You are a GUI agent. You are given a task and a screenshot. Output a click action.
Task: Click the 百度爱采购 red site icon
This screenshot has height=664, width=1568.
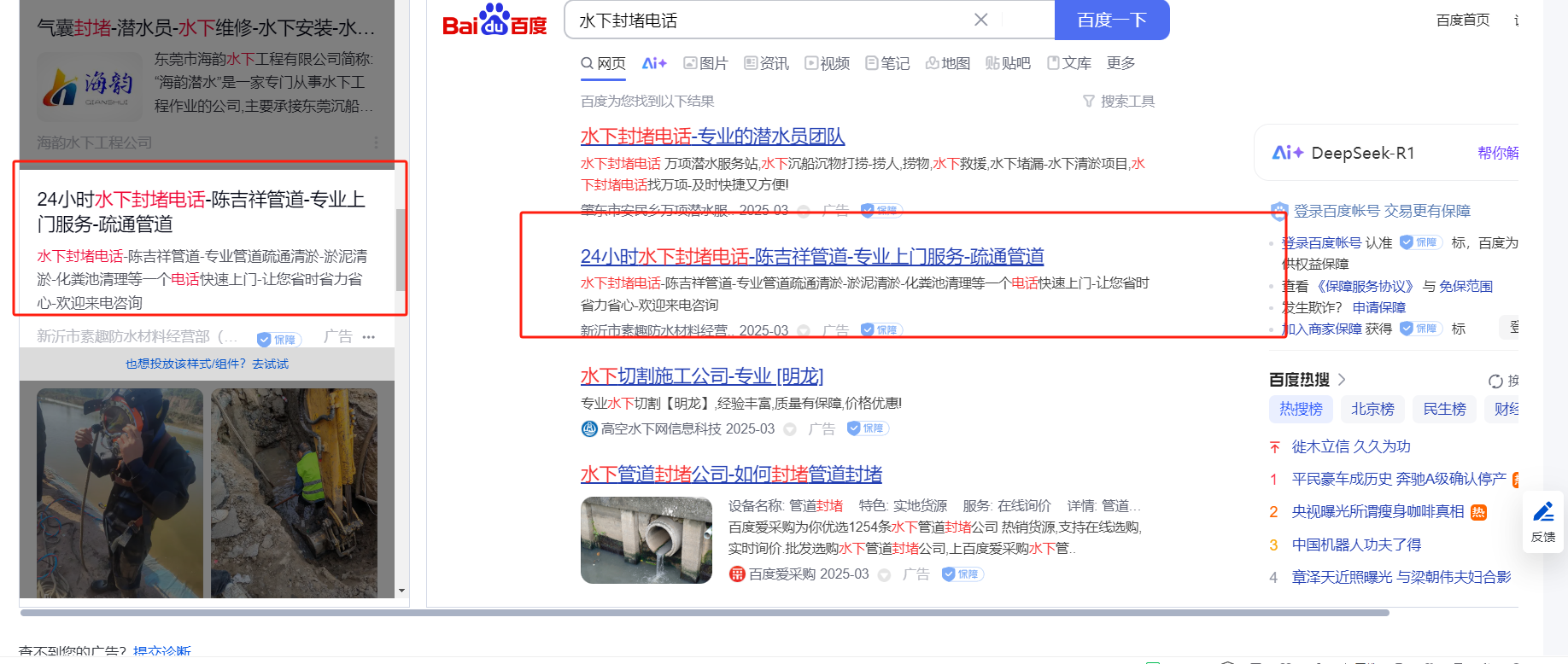tap(737, 574)
